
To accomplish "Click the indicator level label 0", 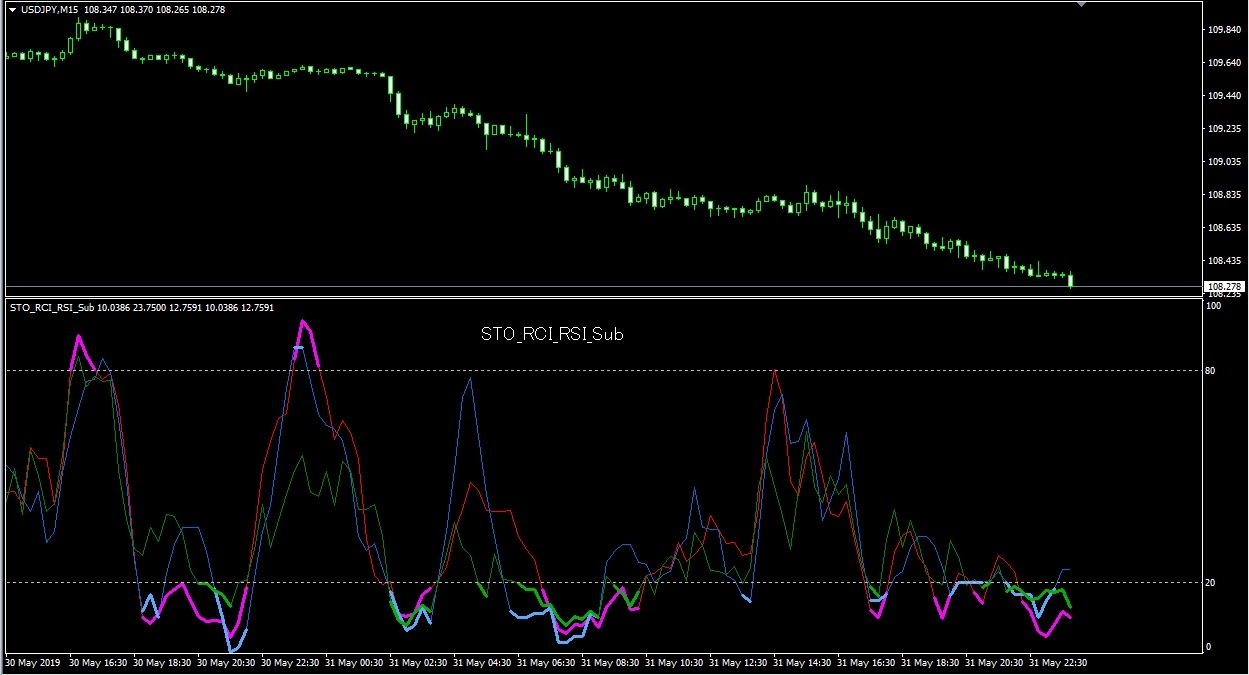I will (1209, 647).
